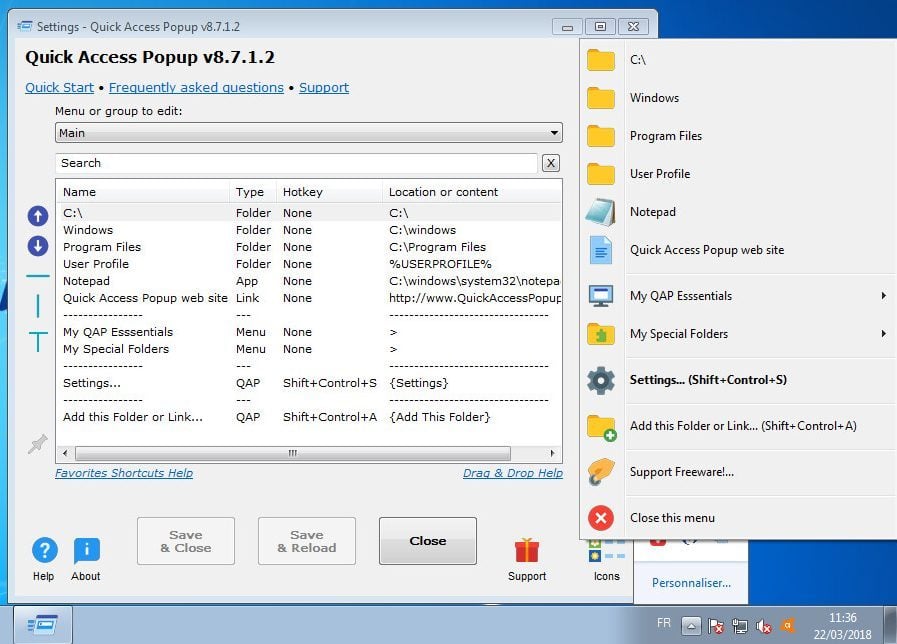Screen dimensions: 897x644
Task: Click into the Search field
Action: (x=296, y=163)
